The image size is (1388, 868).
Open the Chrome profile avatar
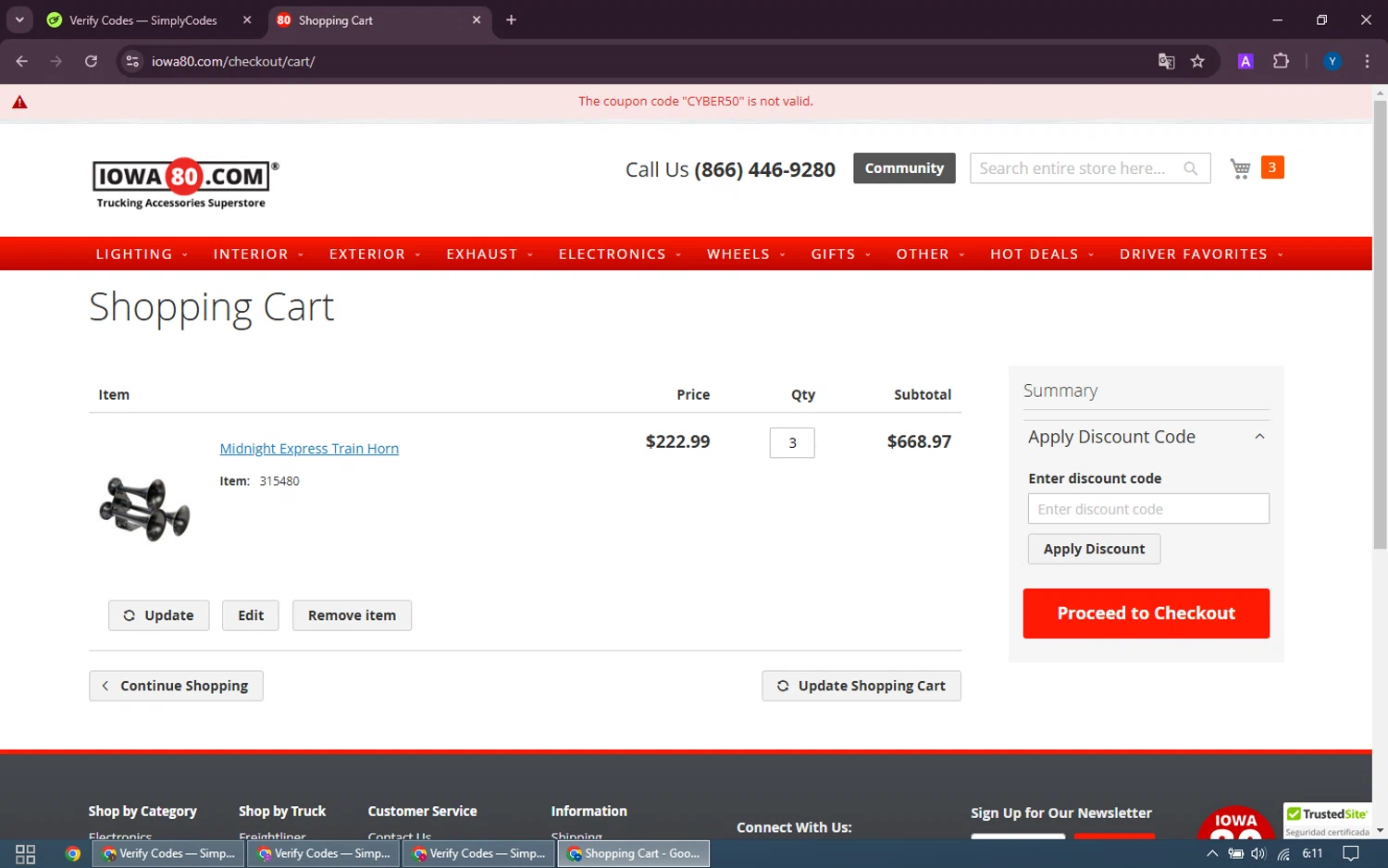coord(1332,61)
